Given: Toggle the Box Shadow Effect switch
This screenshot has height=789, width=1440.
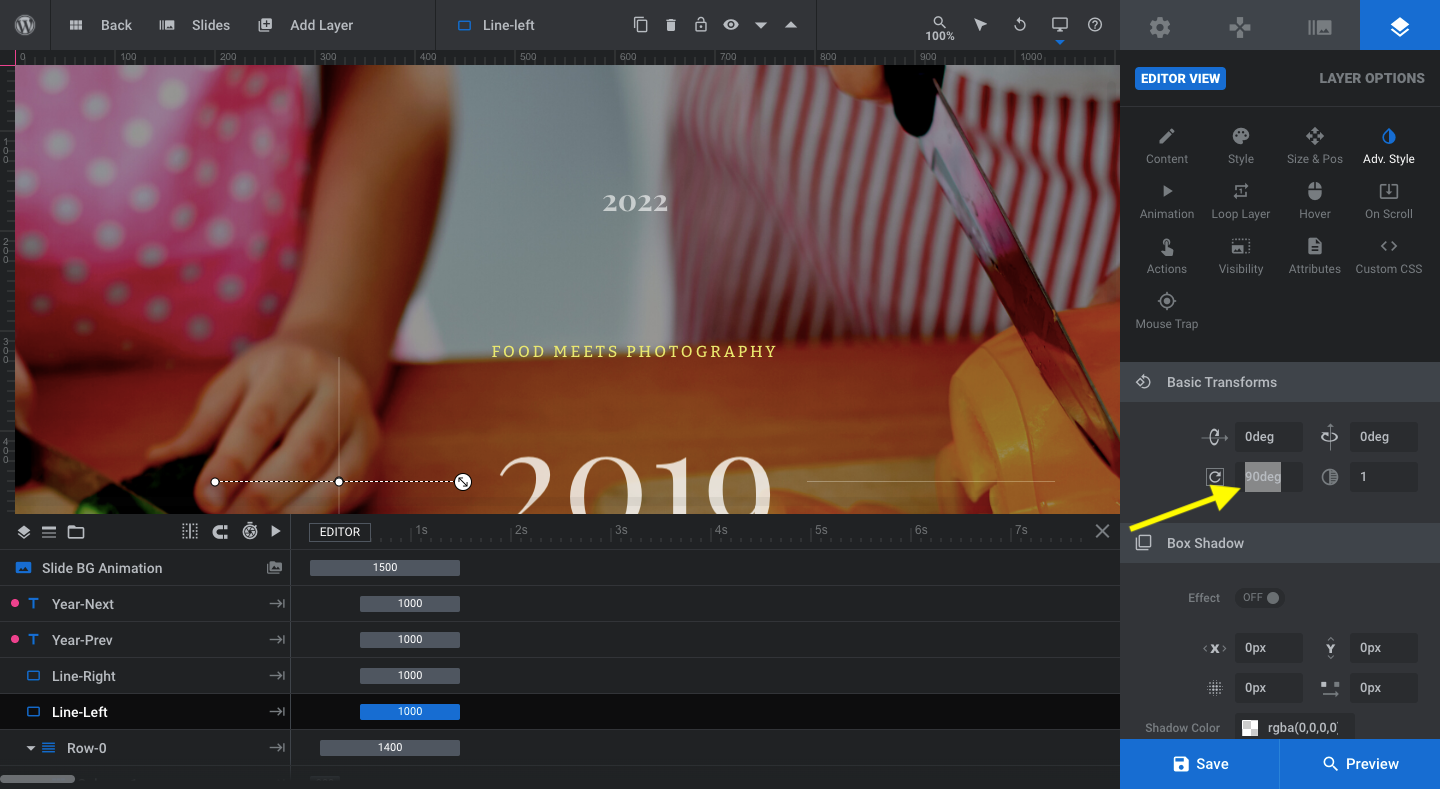Looking at the screenshot, I should point(1260,598).
